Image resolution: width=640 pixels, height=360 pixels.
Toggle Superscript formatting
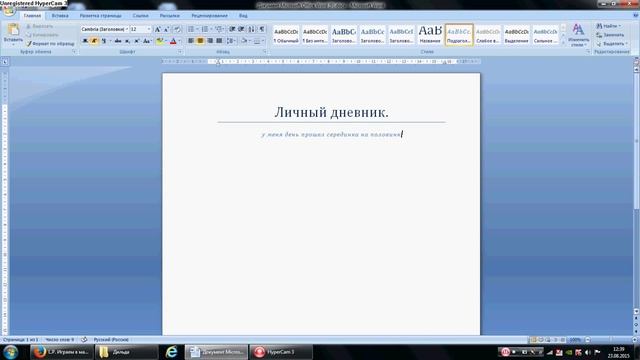point(137,41)
